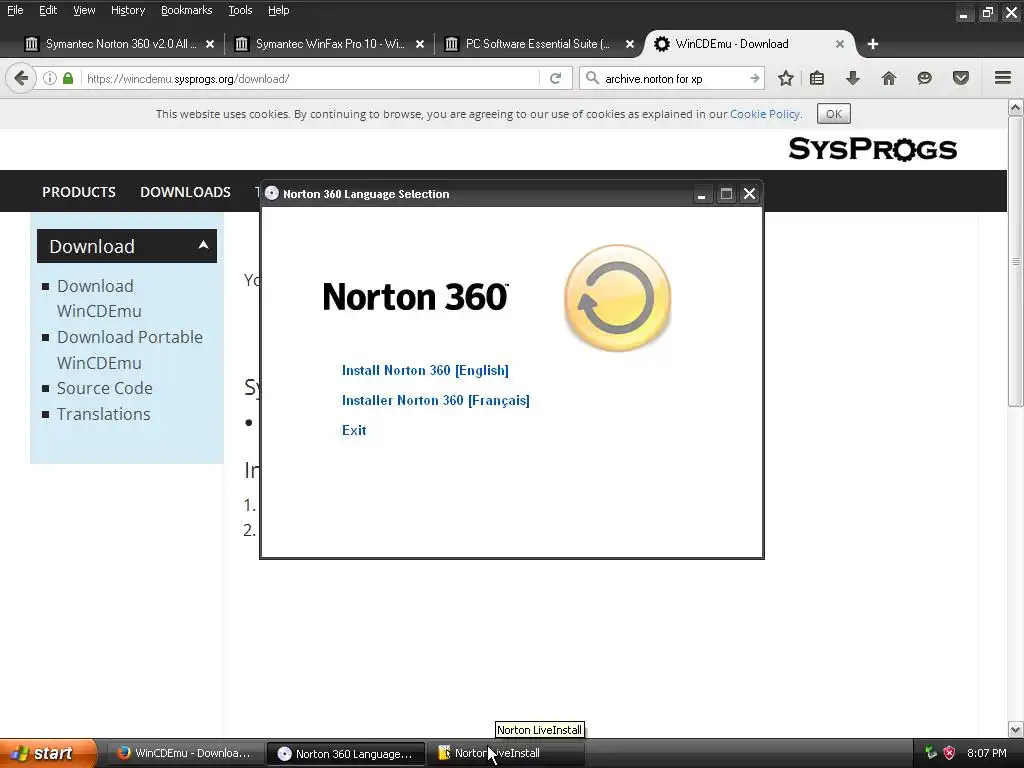This screenshot has width=1024, height=768.
Task: Click the green secure padlock icon
Action: pos(68,78)
